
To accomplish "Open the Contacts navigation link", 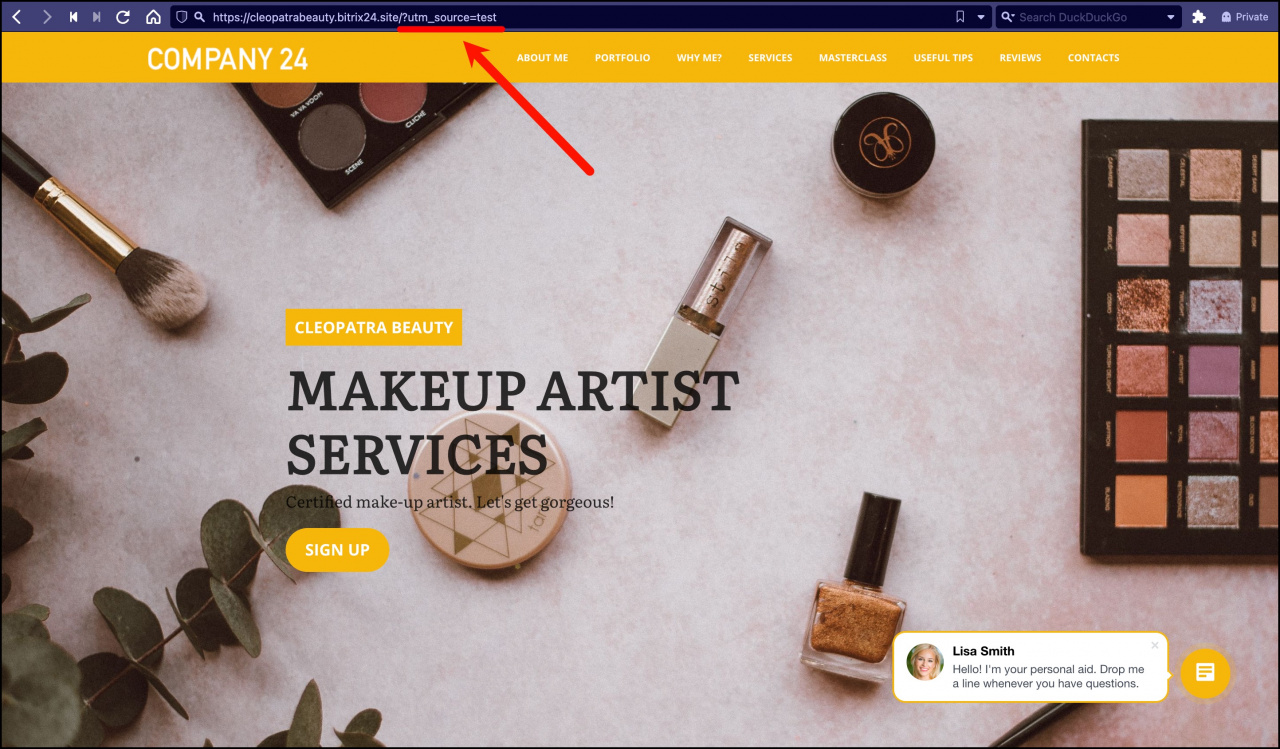I will coord(1093,58).
